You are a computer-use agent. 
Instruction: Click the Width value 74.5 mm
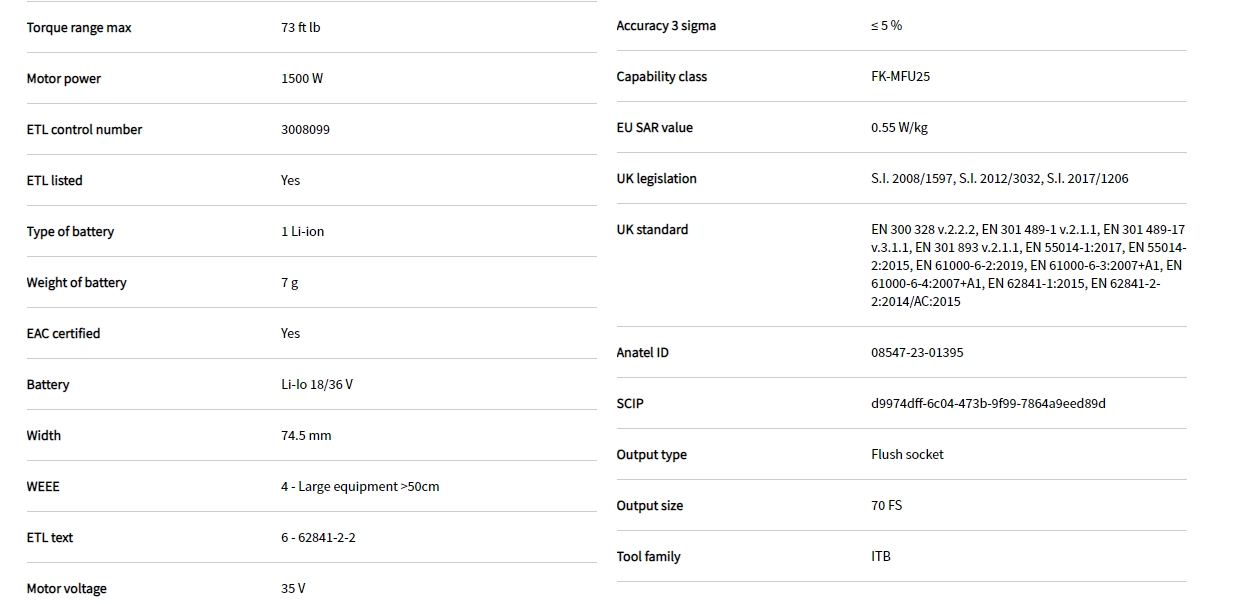(306, 436)
